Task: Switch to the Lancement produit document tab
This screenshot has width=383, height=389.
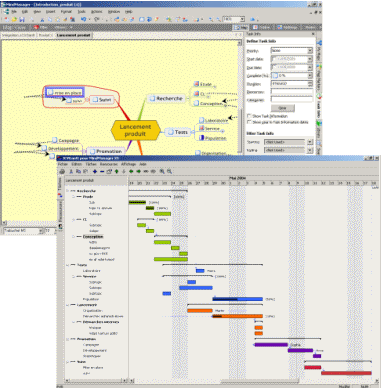Action: pyautogui.click(x=73, y=35)
